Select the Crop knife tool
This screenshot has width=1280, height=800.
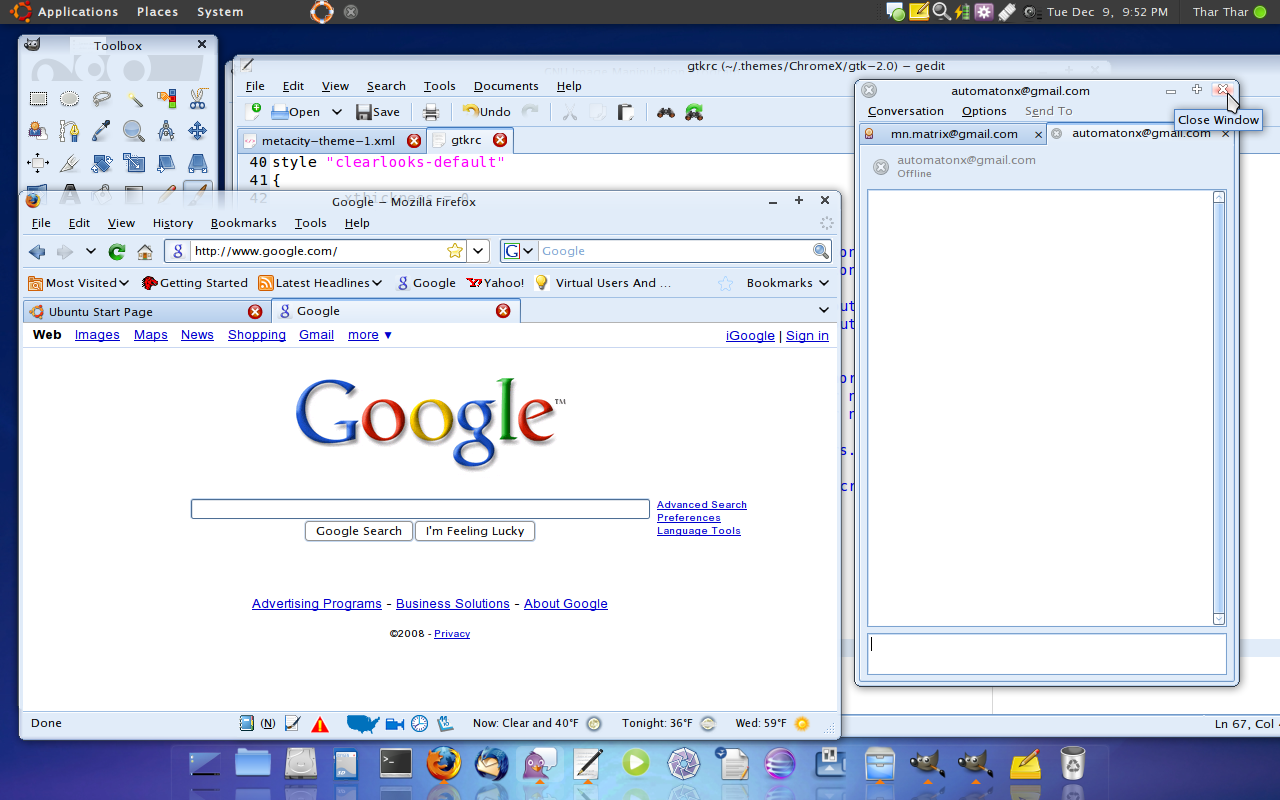tap(69, 163)
